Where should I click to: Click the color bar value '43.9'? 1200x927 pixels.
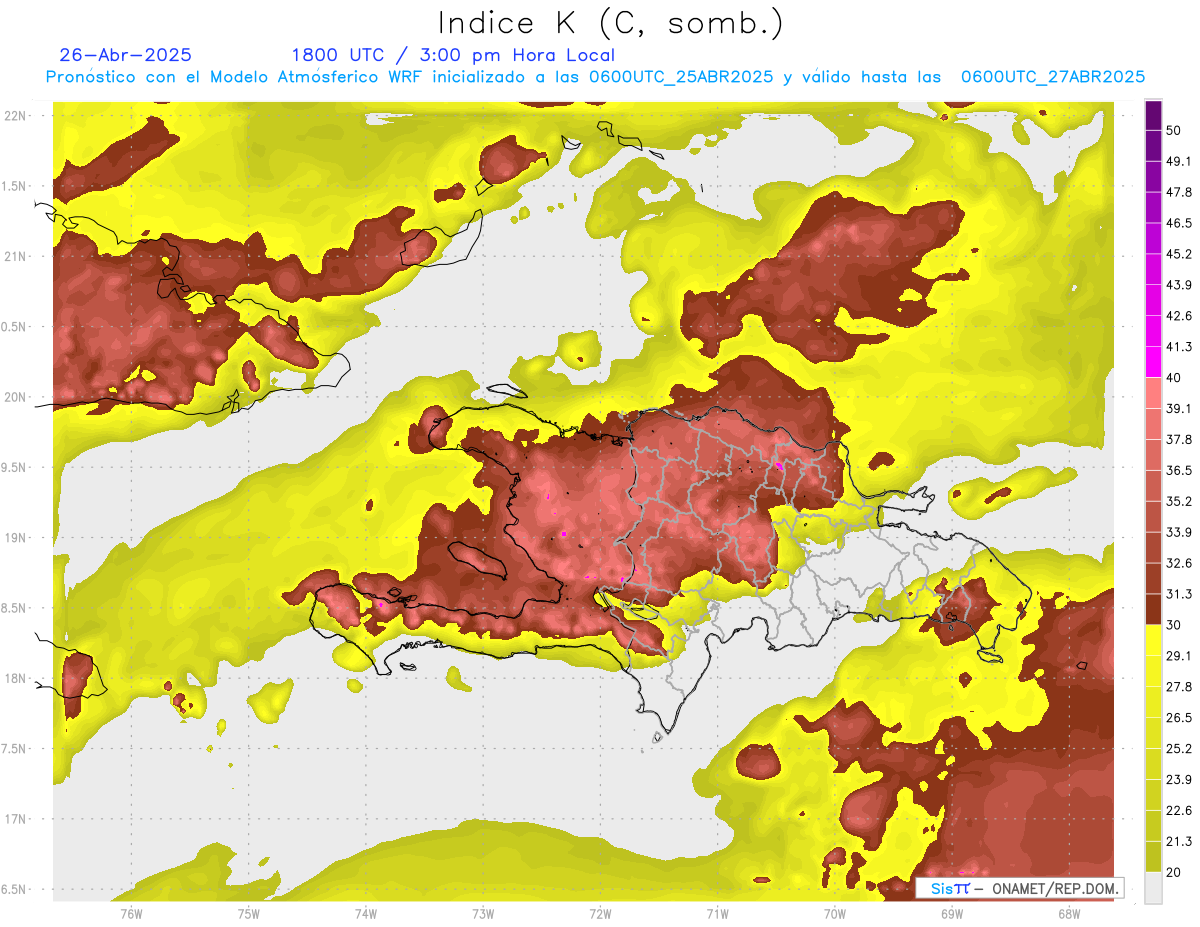(1179, 284)
